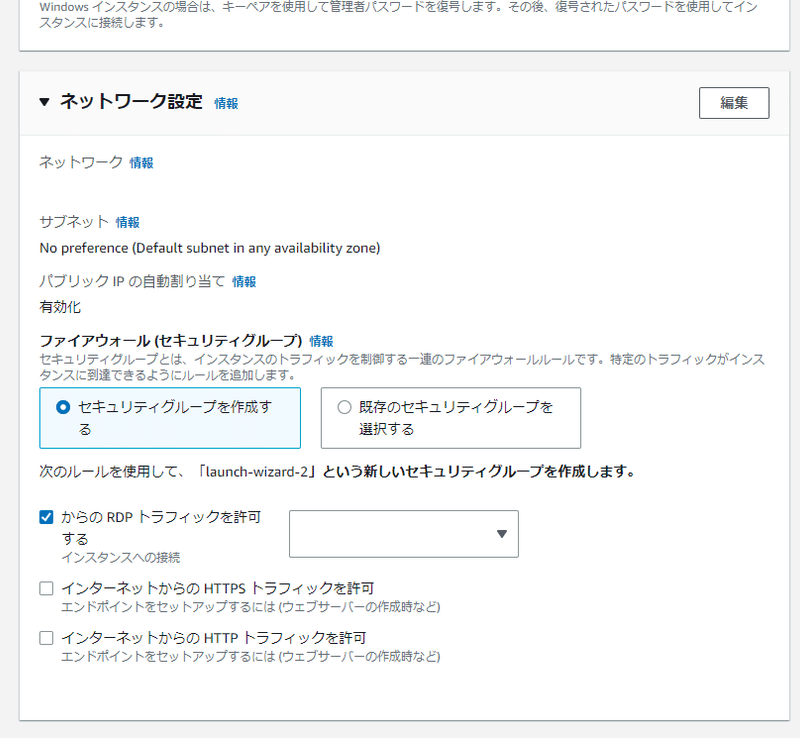Click the パブリック IP の自動割り当て label
This screenshot has height=738, width=800.
point(132,281)
